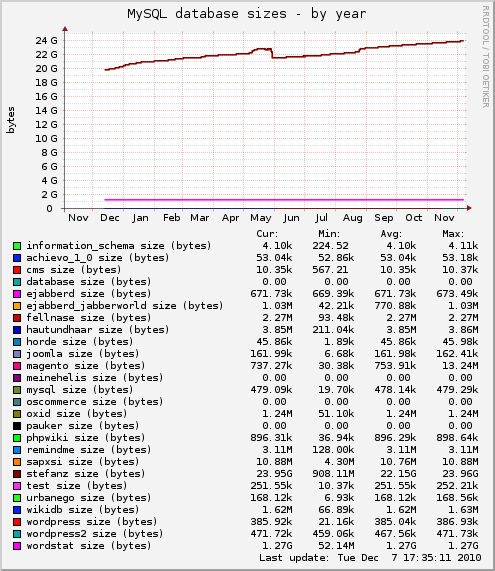Screen dimensions: 495x571
Task: Select the 'meinehelis size (bytes)' label
Action: pyautogui.click(x=95, y=378)
